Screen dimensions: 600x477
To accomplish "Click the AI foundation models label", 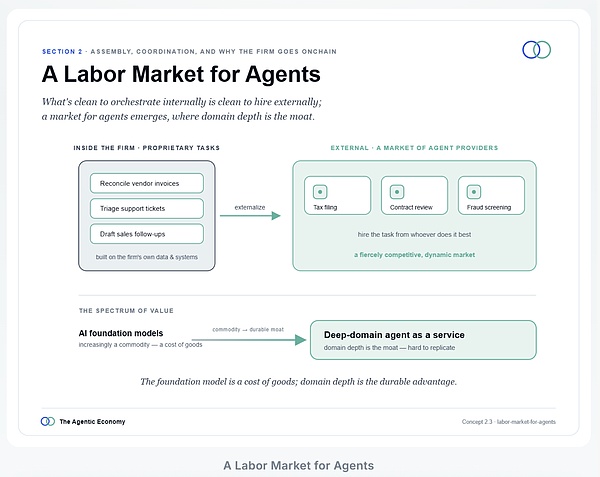I will tap(121, 333).
